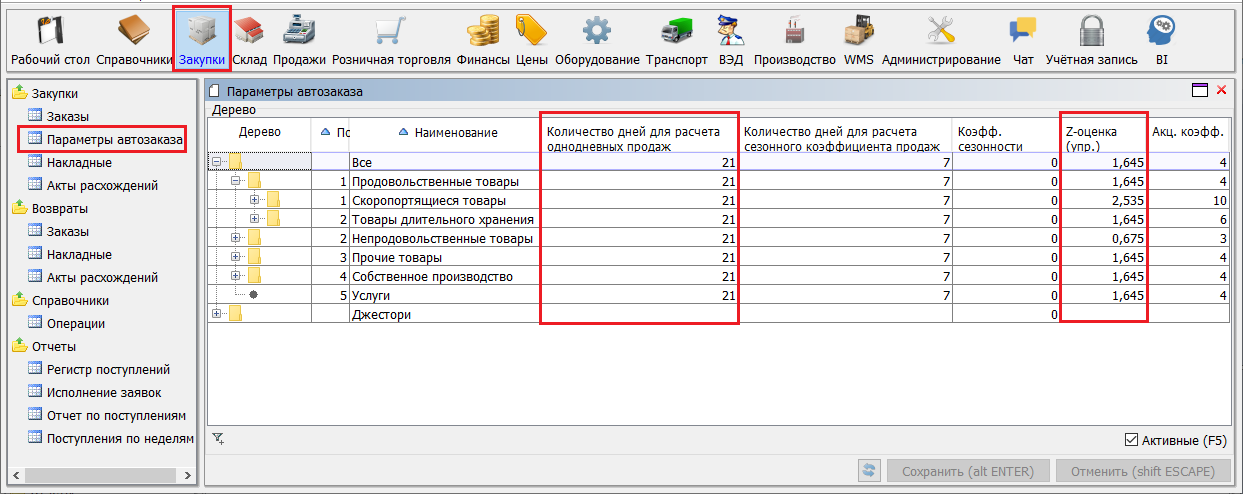Click the filter icon below the table

pos(219,438)
